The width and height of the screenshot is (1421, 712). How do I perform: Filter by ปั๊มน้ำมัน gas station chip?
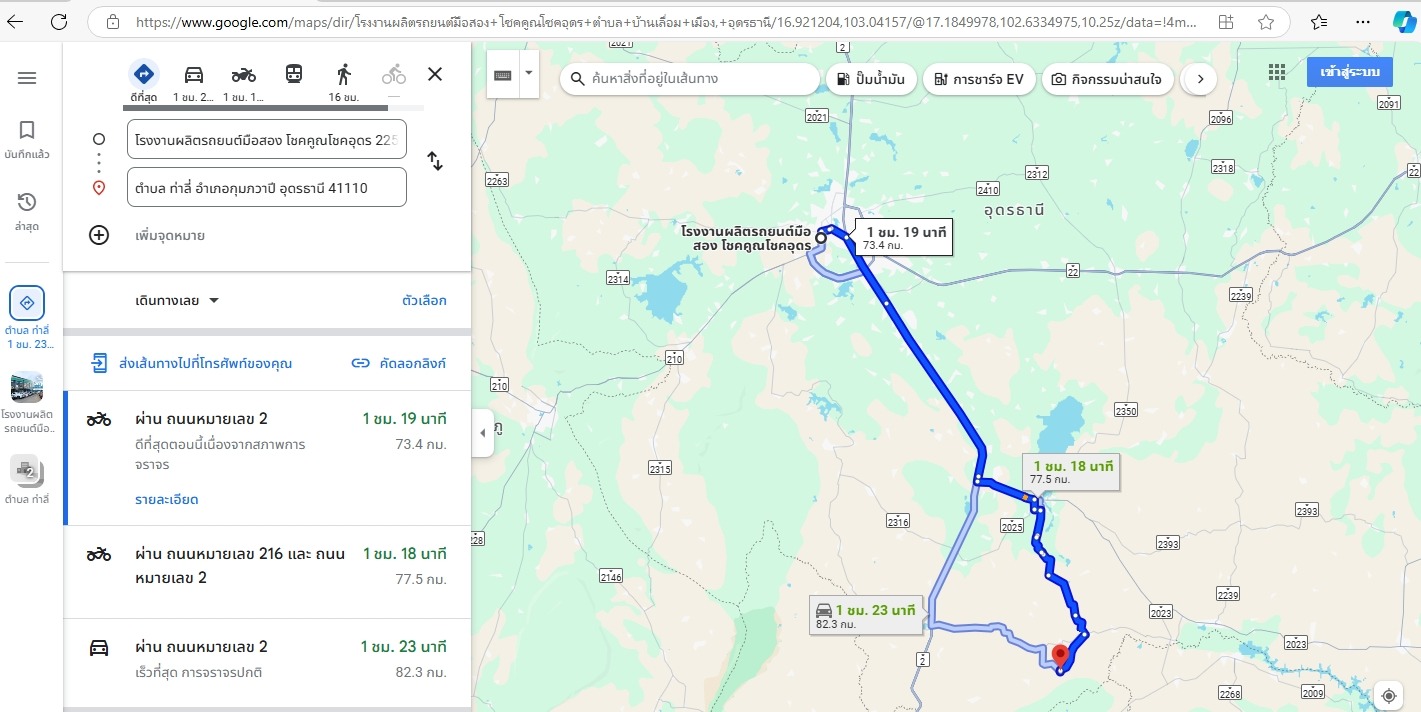[872, 79]
